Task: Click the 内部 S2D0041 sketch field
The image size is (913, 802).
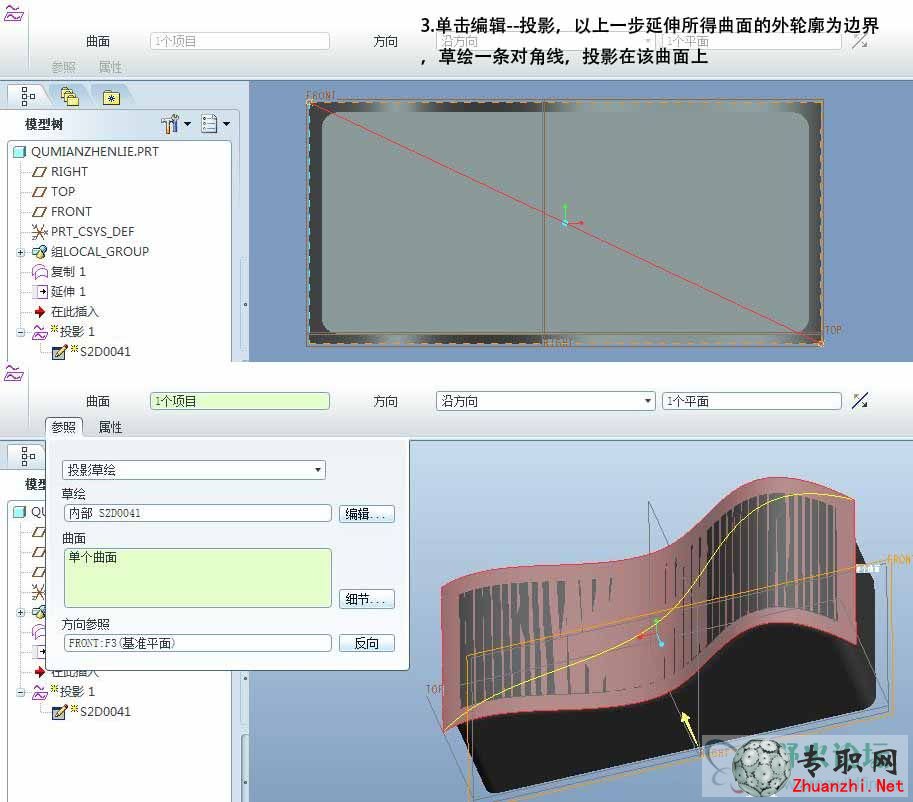Action: [x=198, y=513]
